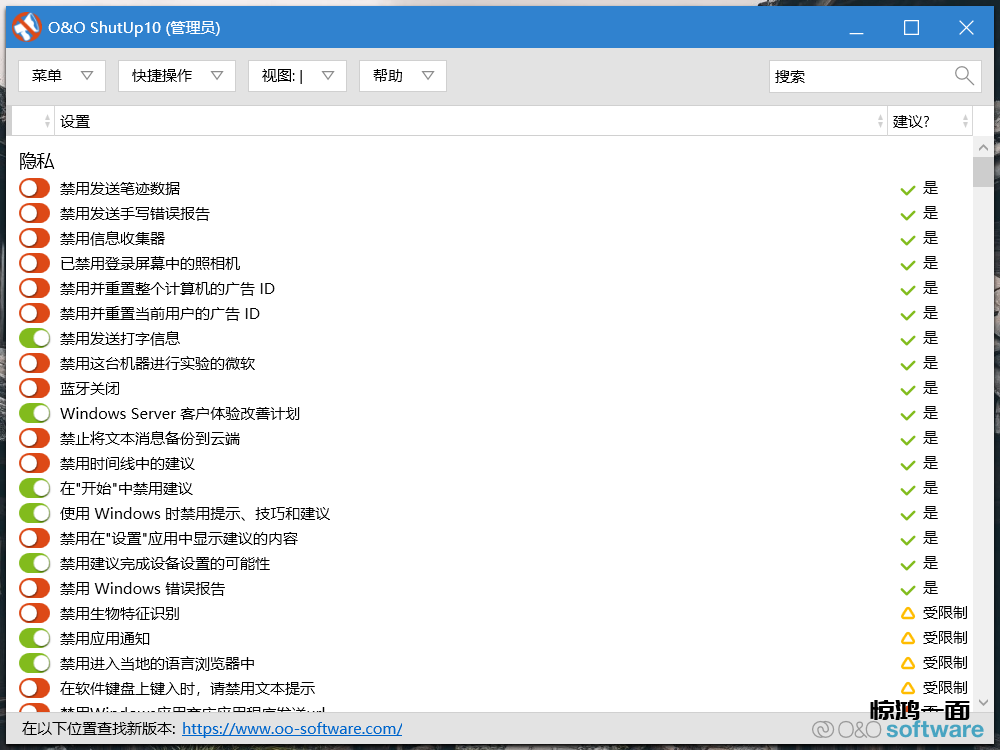Click the magnifier icon in search box
Screen dimensions: 1000x750
coord(964,76)
